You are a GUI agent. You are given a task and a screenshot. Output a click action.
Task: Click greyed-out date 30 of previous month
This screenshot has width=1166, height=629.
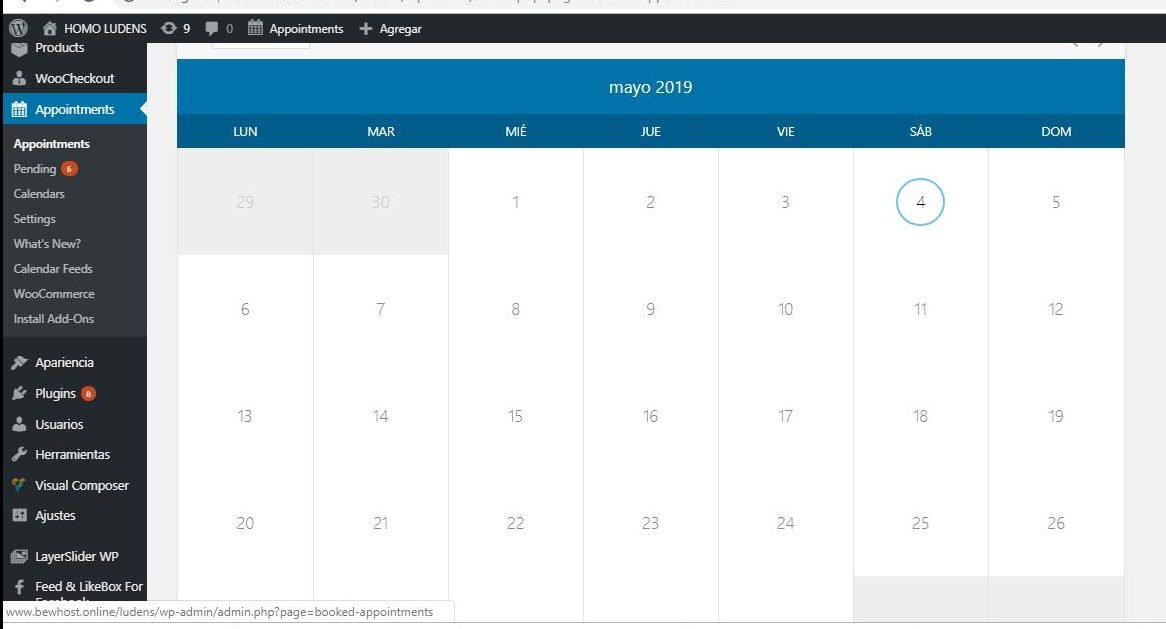[381, 201]
